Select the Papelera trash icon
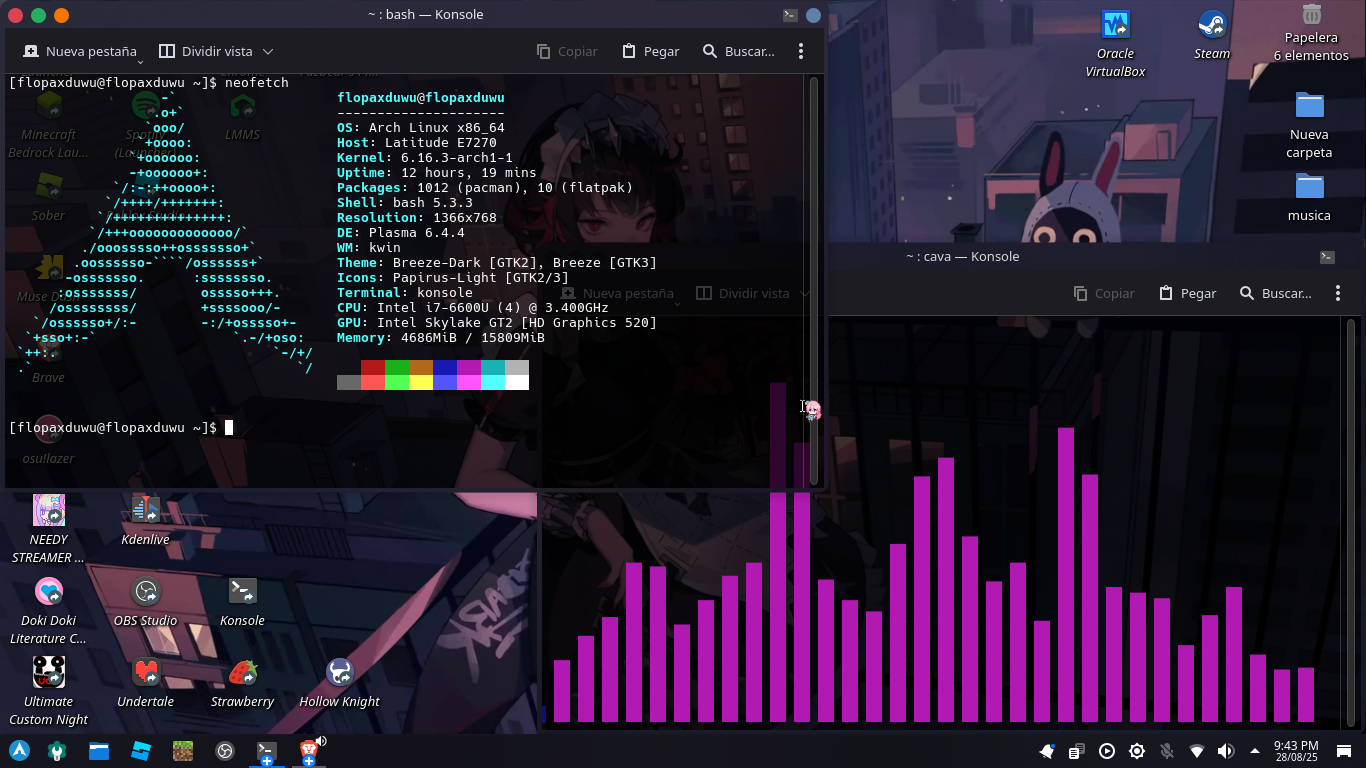The width and height of the screenshot is (1366, 768). click(1311, 32)
